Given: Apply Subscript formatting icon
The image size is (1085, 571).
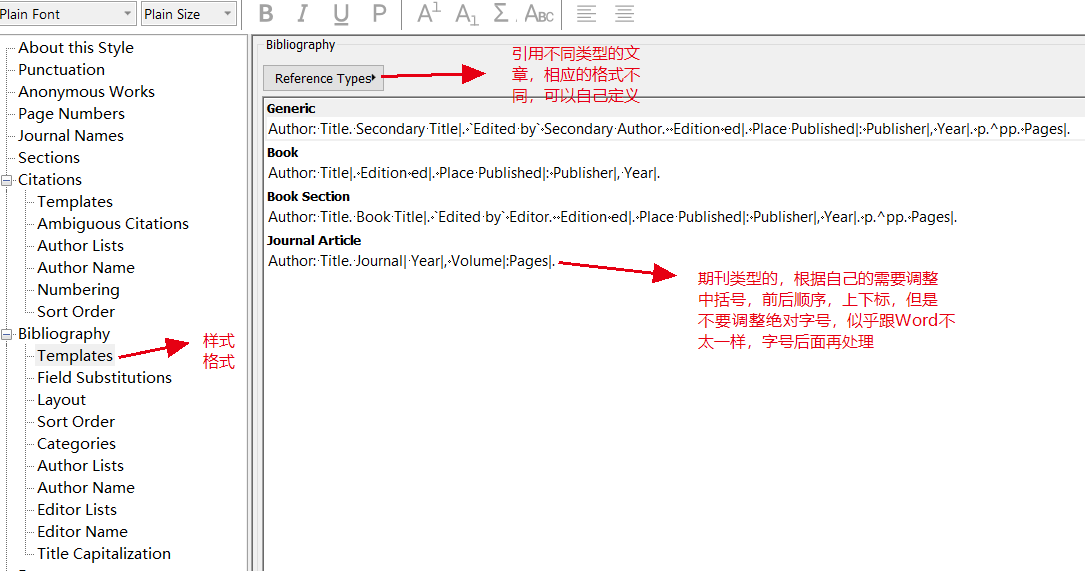Looking at the screenshot, I should pyautogui.click(x=466, y=14).
